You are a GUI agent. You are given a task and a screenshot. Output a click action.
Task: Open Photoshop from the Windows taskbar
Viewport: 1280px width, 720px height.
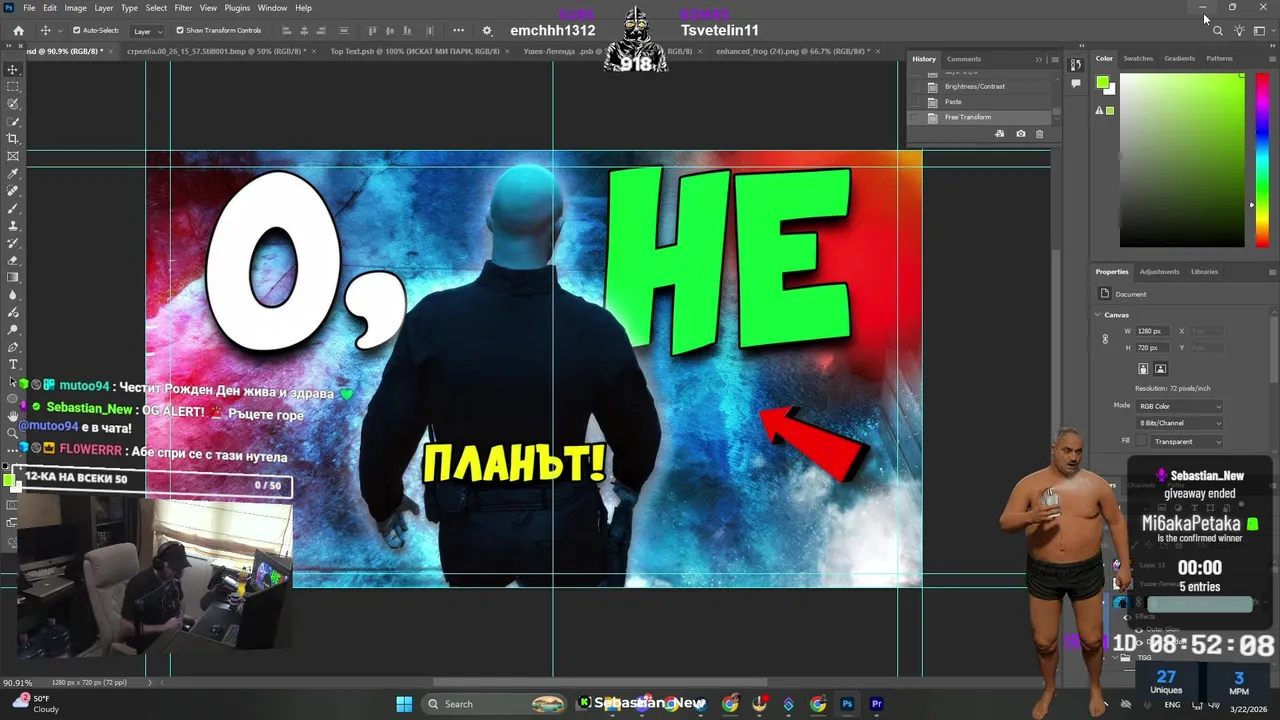847,704
